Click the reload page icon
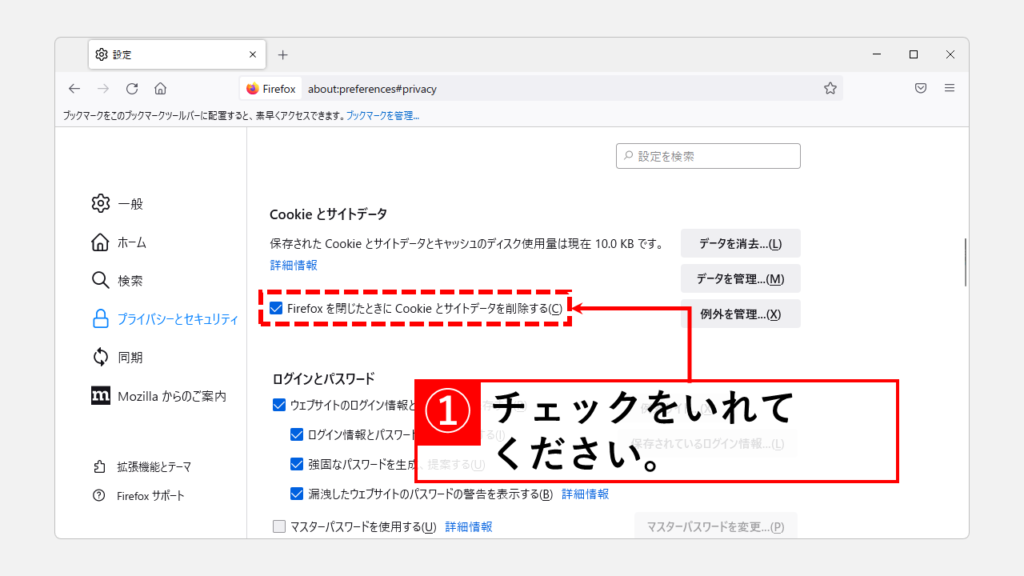 tap(132, 88)
